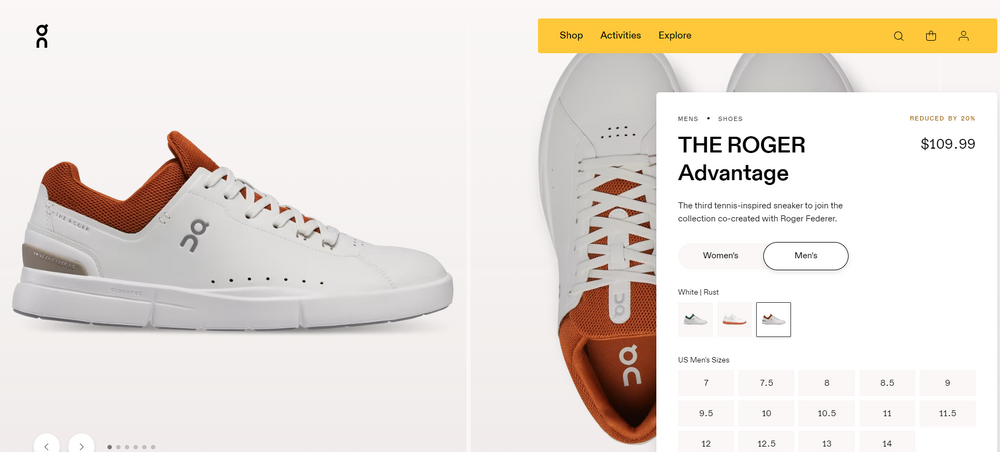Select the Men's toggle option
1000x452 pixels.
click(x=805, y=256)
